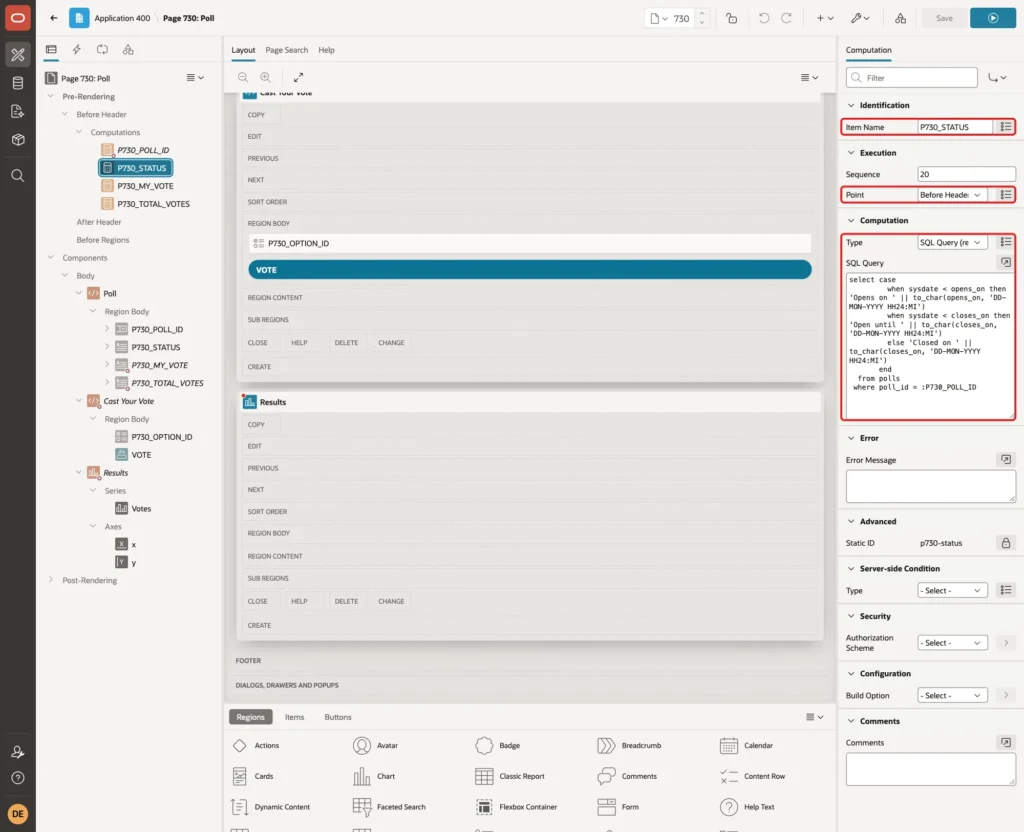Open Server-side Condition Type dropdown
Screen dimensions: 1024x832
click(952, 590)
